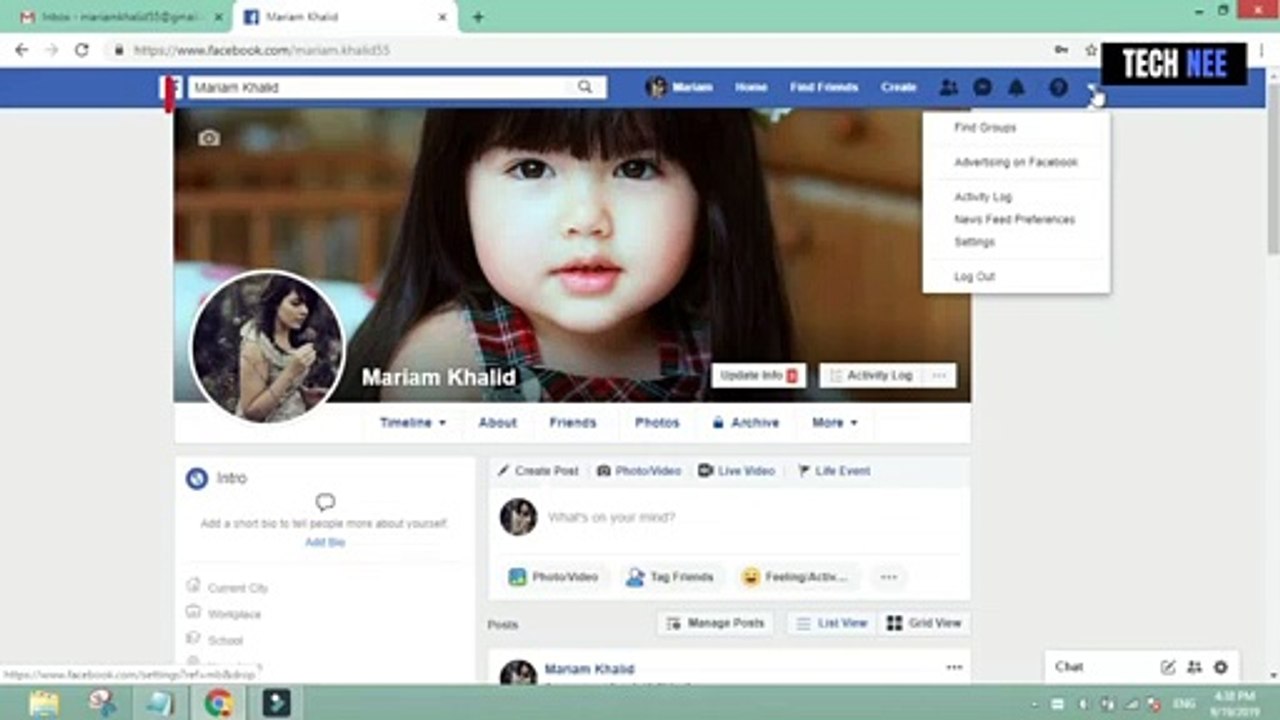This screenshot has width=1280, height=720.
Task: Select Activity Log in dropdown menu
Action: click(983, 197)
